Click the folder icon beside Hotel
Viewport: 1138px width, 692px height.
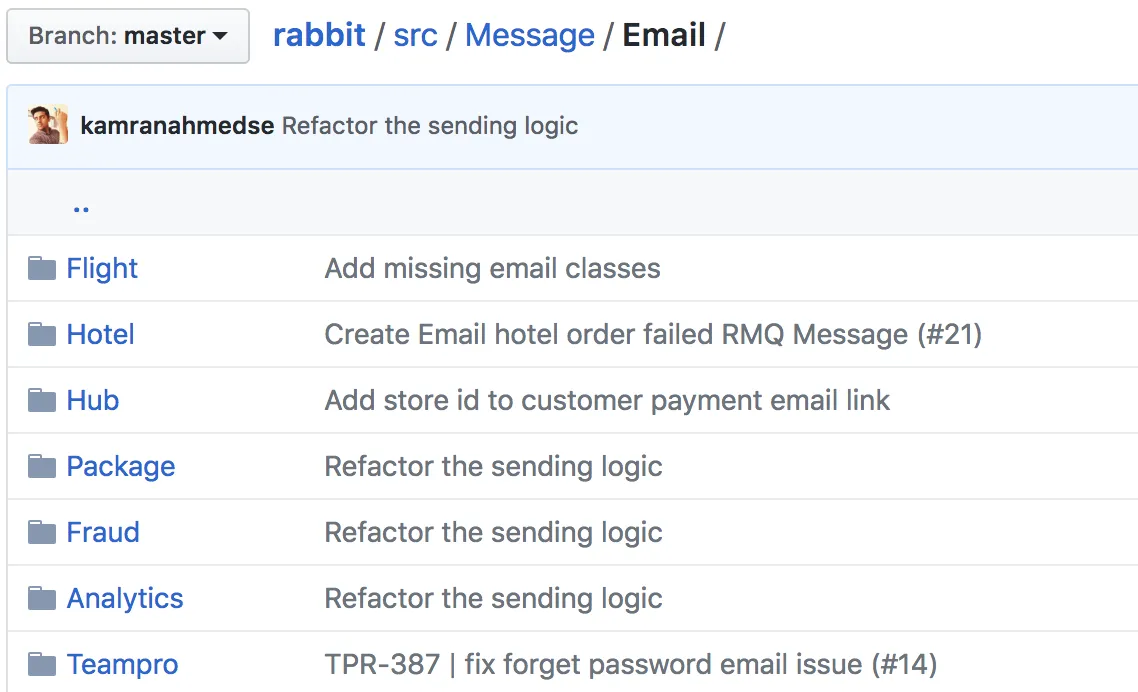pos(43,333)
